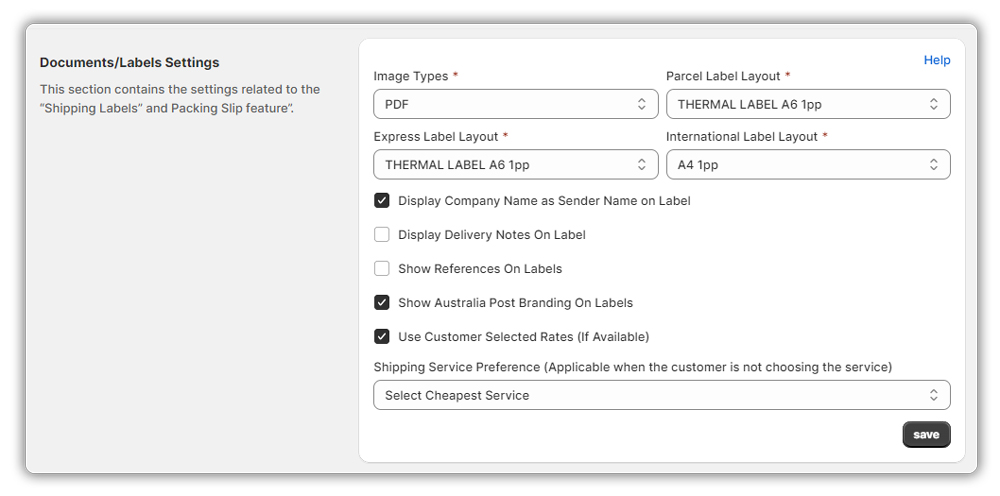Open the Shipping Service Preference dropdown

[661, 395]
